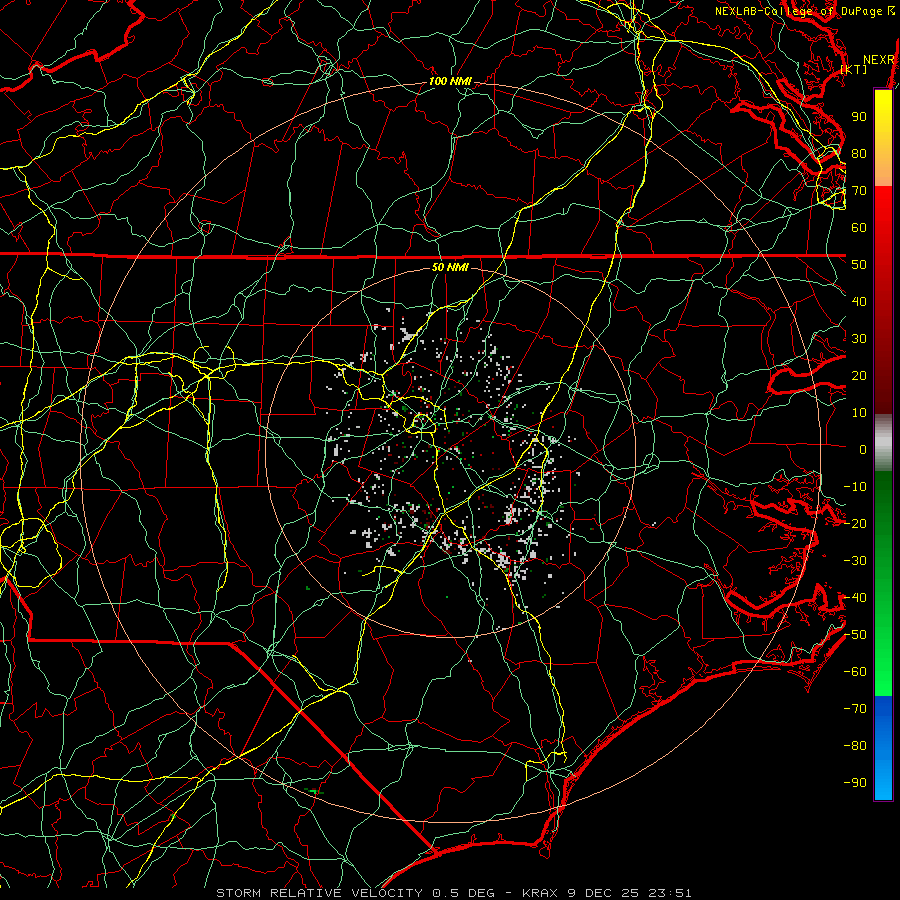Select the -30 scale value

855,561
